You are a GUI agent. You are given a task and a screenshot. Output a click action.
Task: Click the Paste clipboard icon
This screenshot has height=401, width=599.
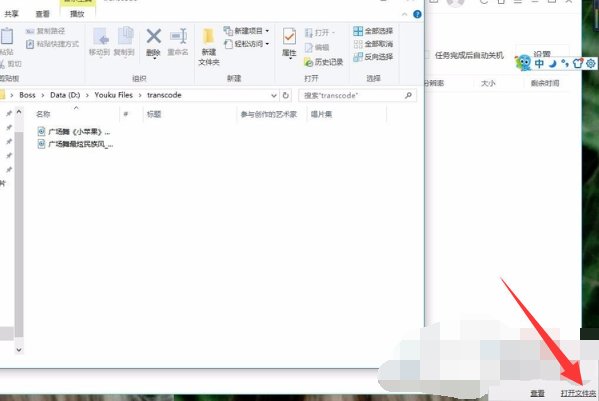point(6,37)
